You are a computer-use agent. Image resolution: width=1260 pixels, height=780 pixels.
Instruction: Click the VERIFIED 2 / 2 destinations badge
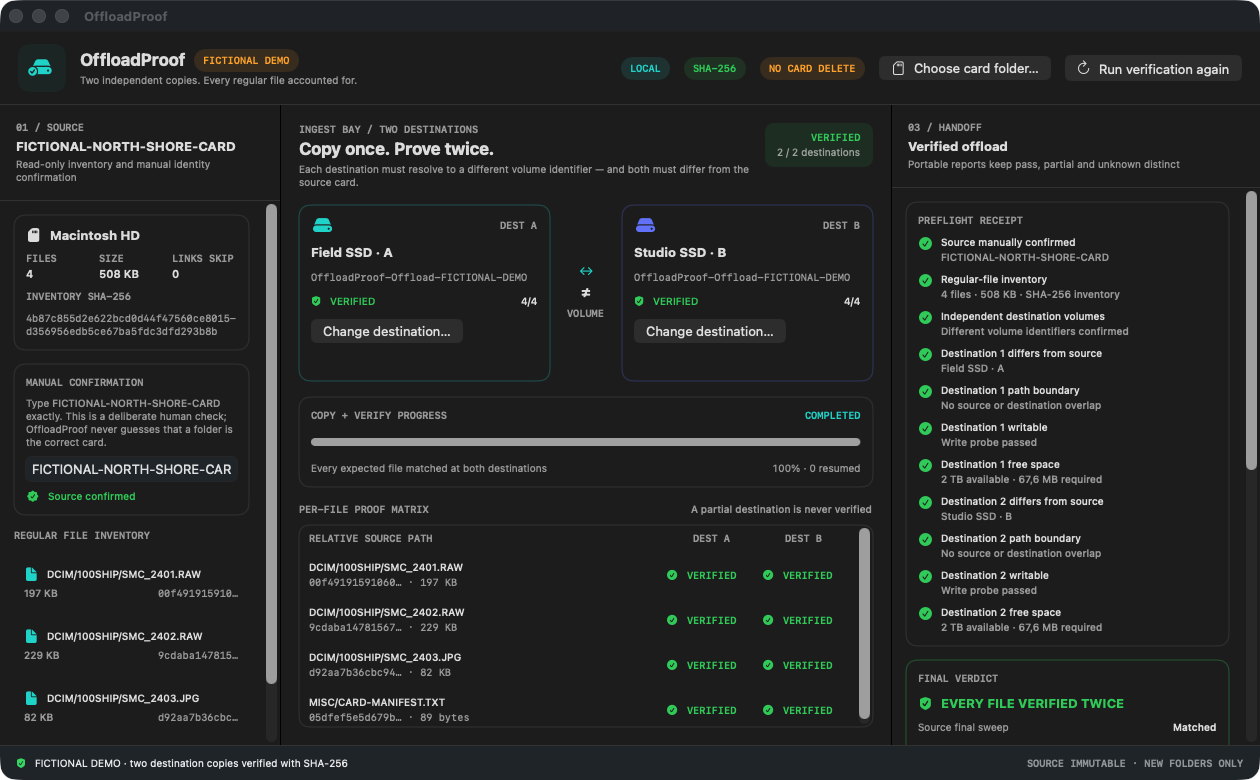[x=819, y=145]
